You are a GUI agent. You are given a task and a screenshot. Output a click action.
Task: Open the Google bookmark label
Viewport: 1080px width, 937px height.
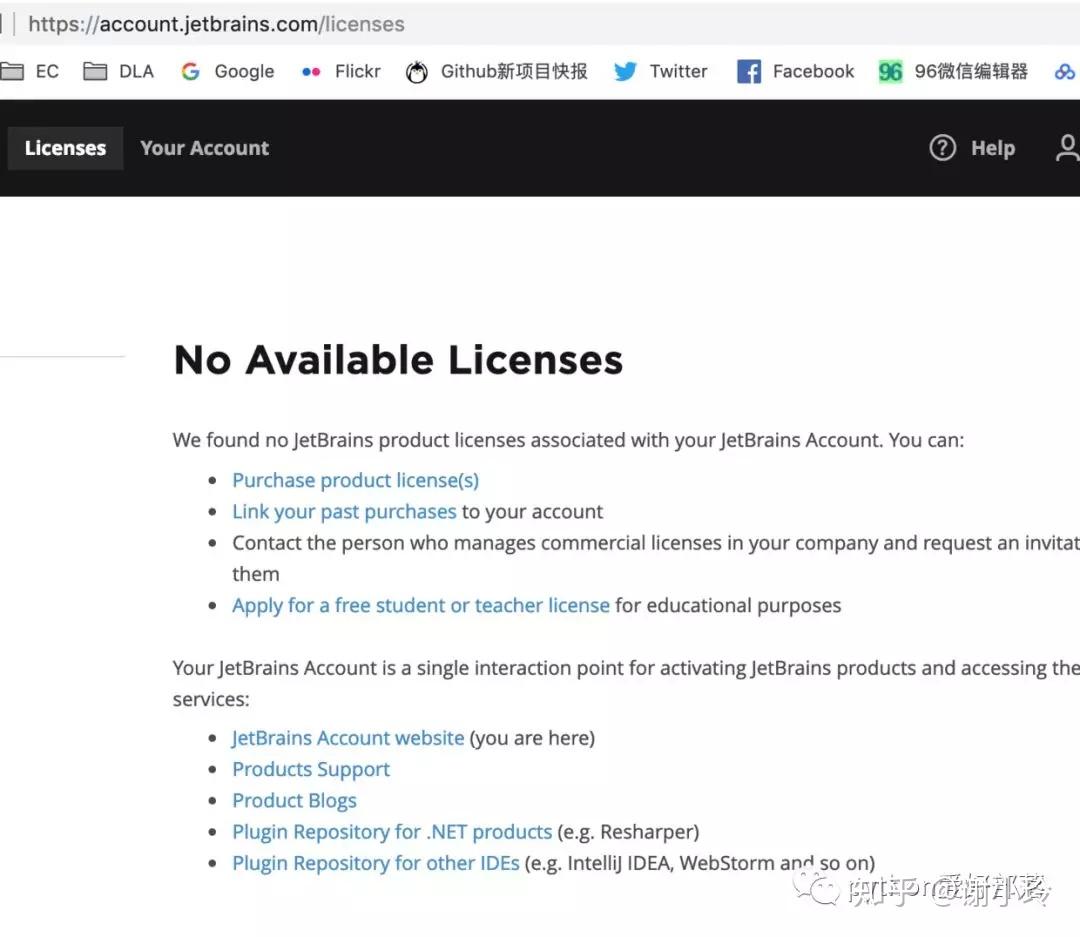pyautogui.click(x=245, y=72)
